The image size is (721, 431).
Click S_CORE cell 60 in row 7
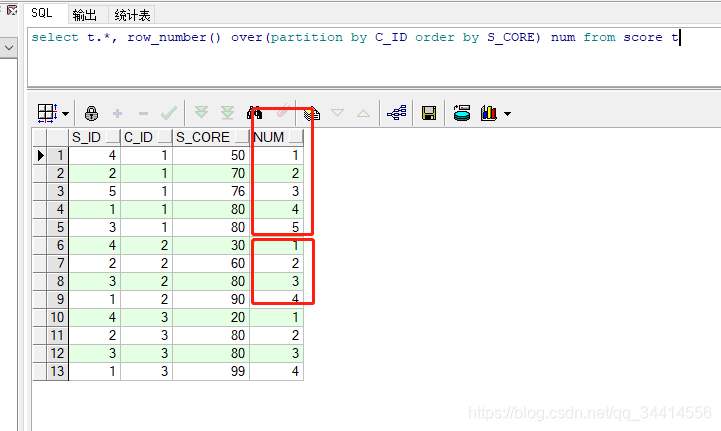point(211,263)
